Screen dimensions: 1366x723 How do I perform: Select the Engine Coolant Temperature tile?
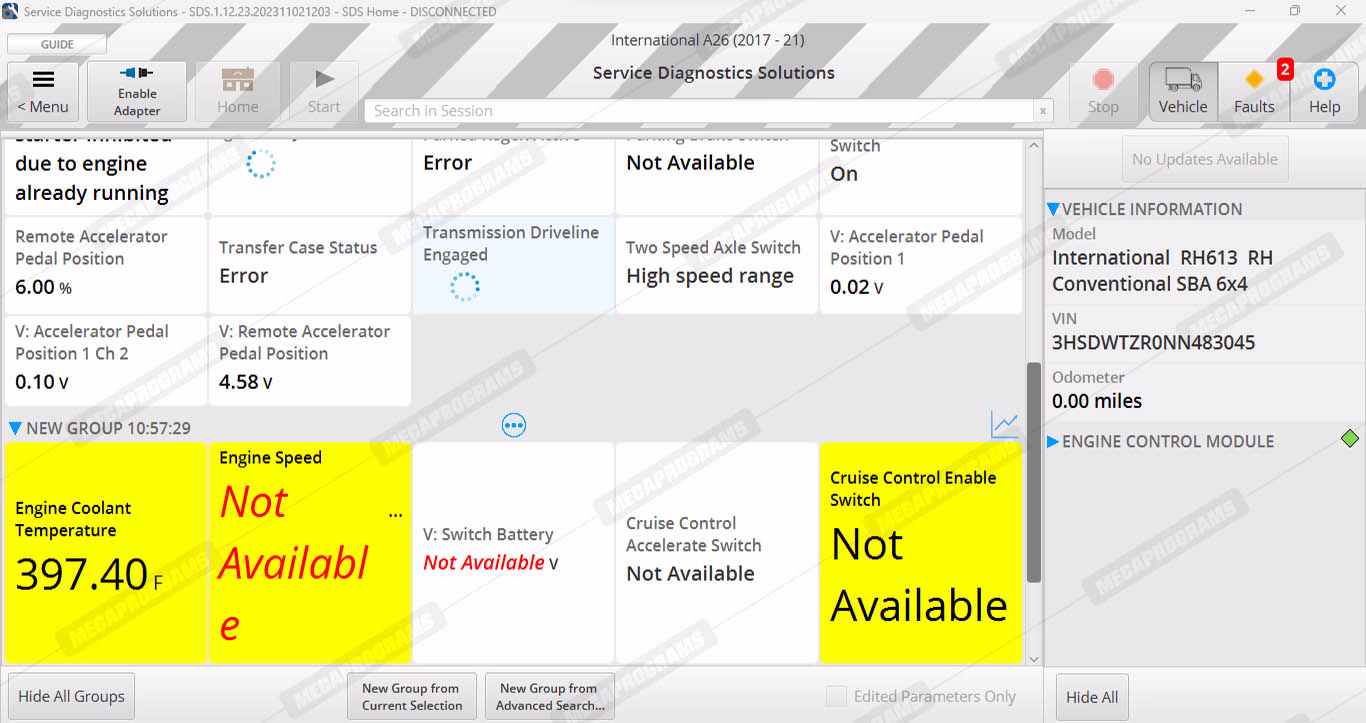(x=106, y=553)
